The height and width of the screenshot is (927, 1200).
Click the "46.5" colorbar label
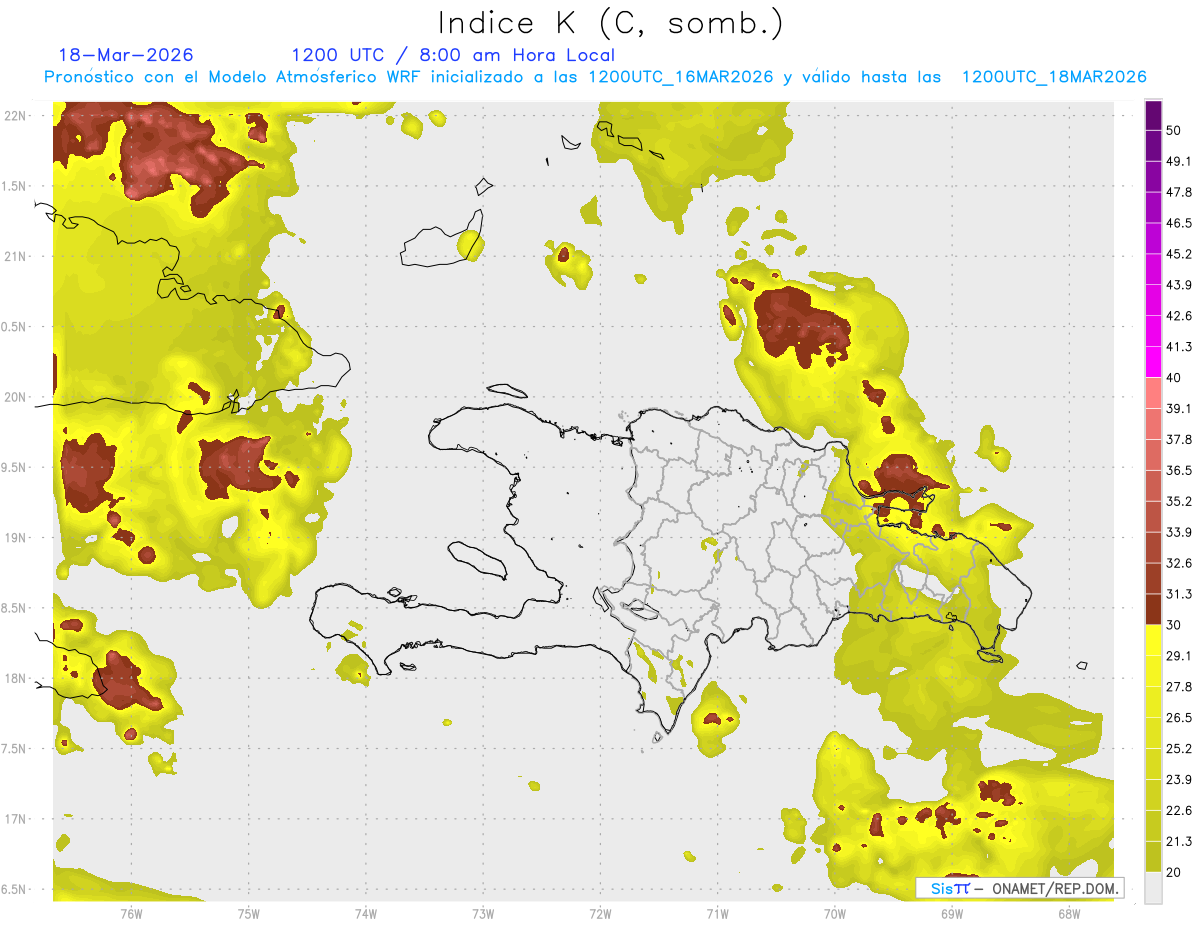click(1179, 223)
